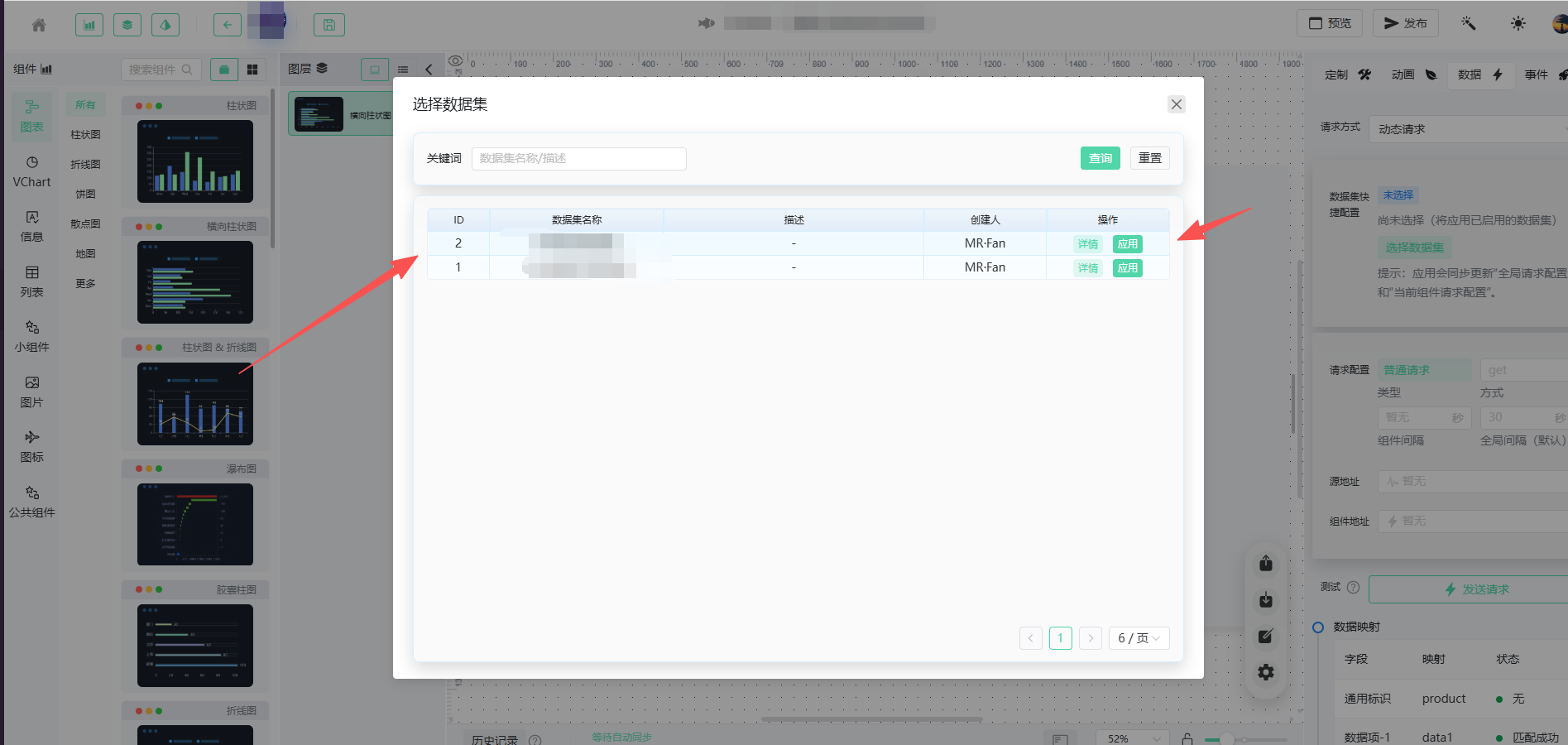Click the 查询 search button
The width and height of the screenshot is (1568, 745).
[1100, 158]
